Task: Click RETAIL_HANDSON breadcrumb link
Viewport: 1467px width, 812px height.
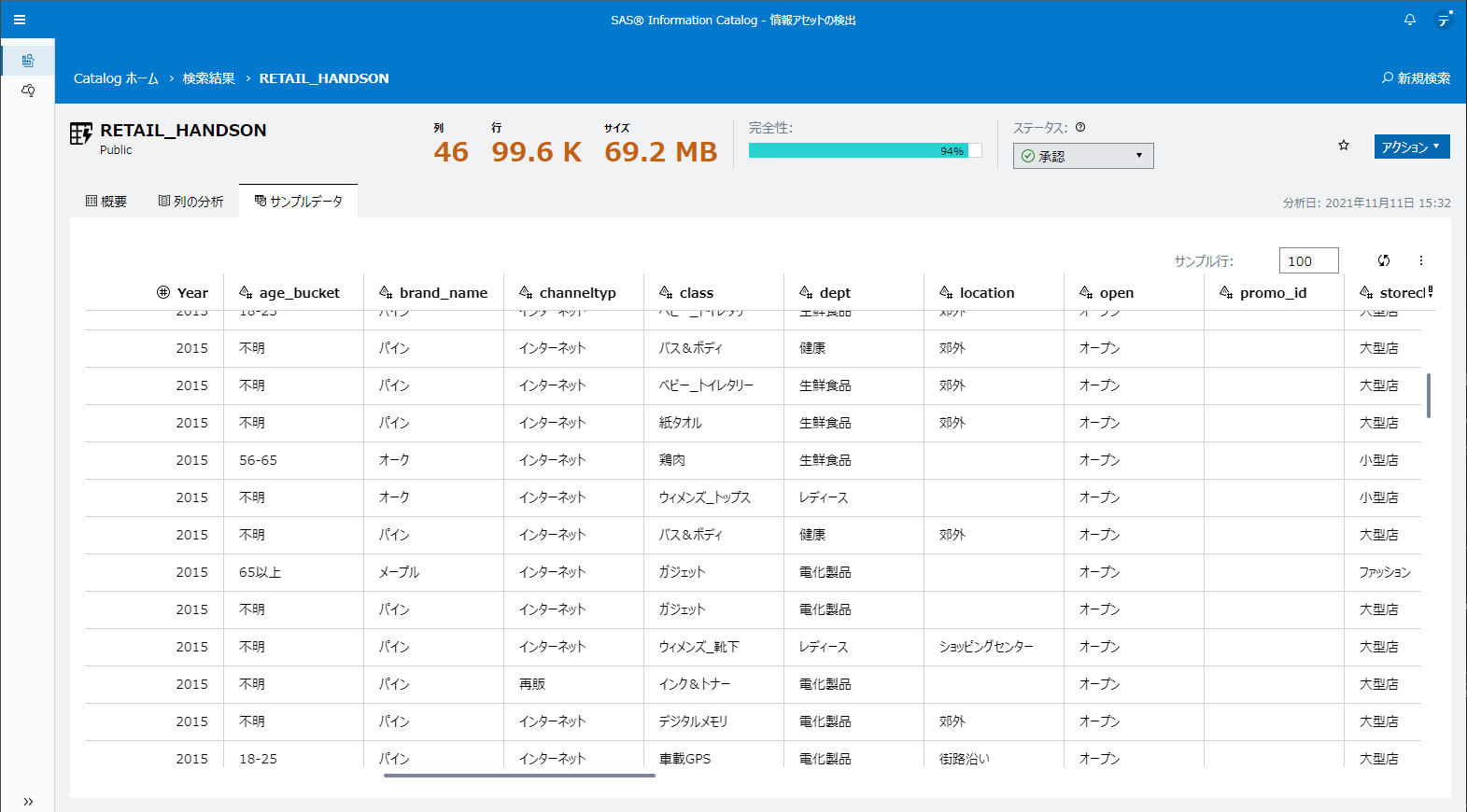Action: 324,78
